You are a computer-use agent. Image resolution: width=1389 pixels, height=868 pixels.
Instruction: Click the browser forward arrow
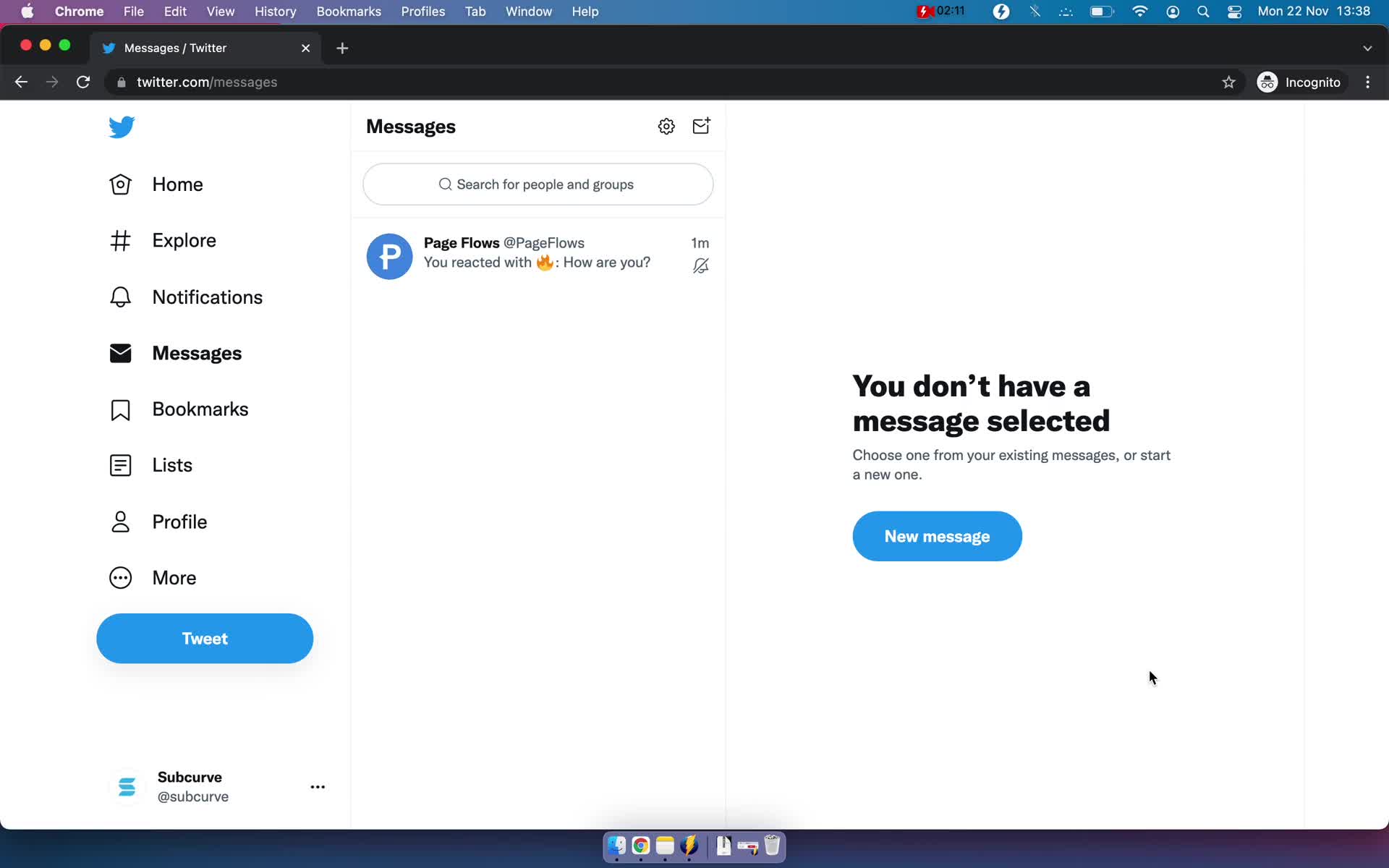(52, 82)
